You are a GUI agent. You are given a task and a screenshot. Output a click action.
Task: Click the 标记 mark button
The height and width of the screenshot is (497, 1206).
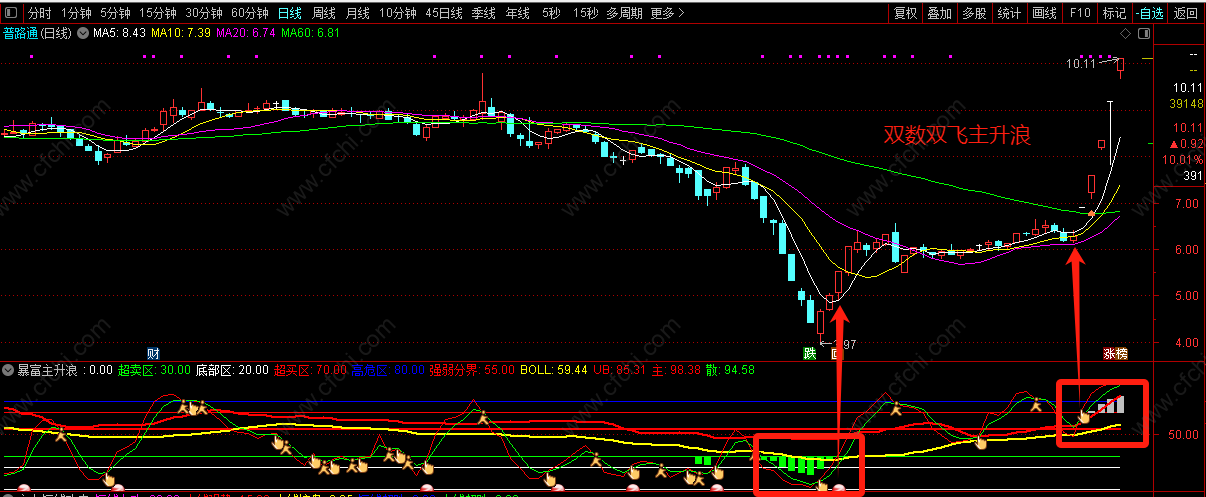coord(1114,14)
